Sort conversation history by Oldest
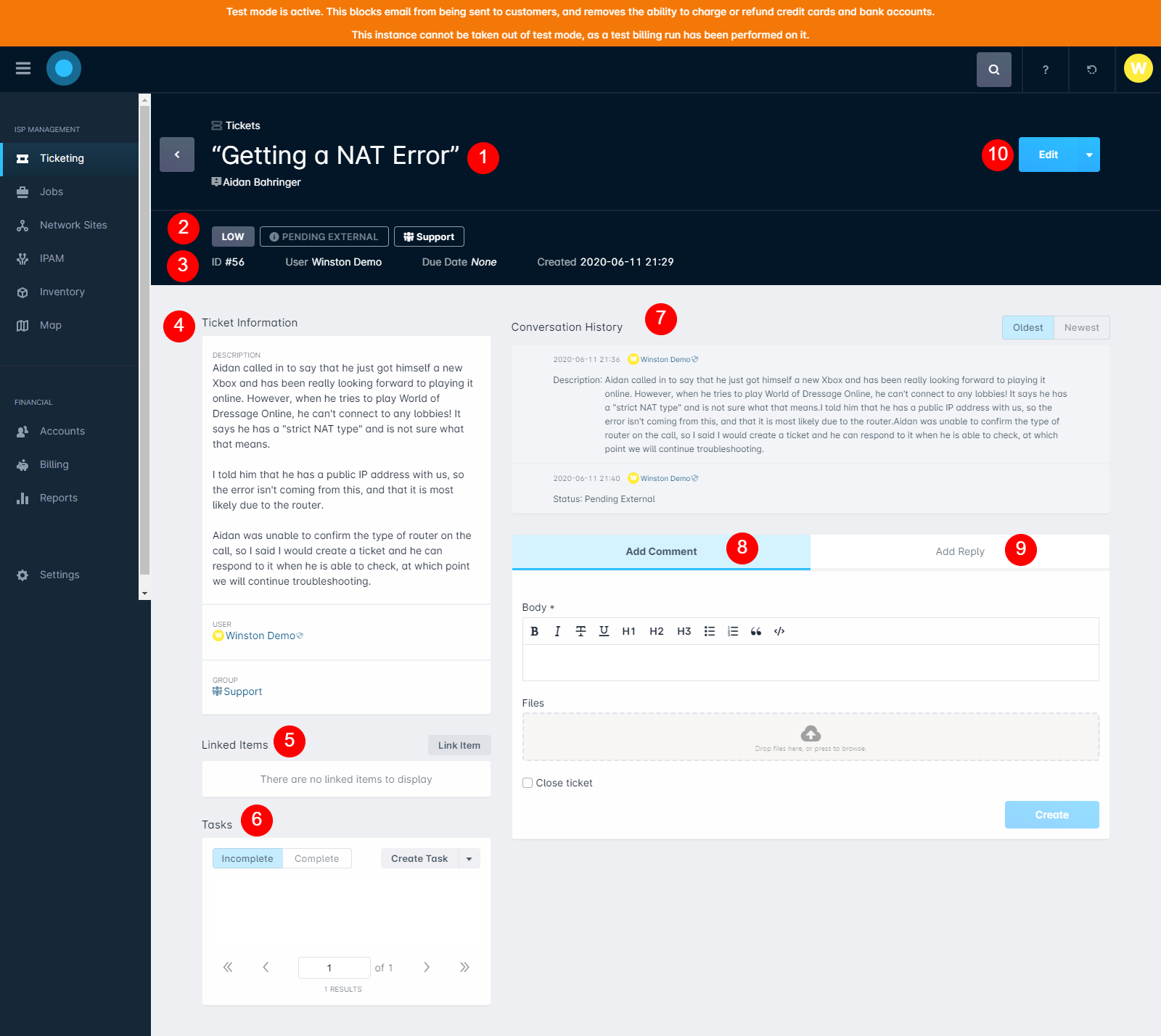This screenshot has height=1036, width=1161. tap(1027, 327)
